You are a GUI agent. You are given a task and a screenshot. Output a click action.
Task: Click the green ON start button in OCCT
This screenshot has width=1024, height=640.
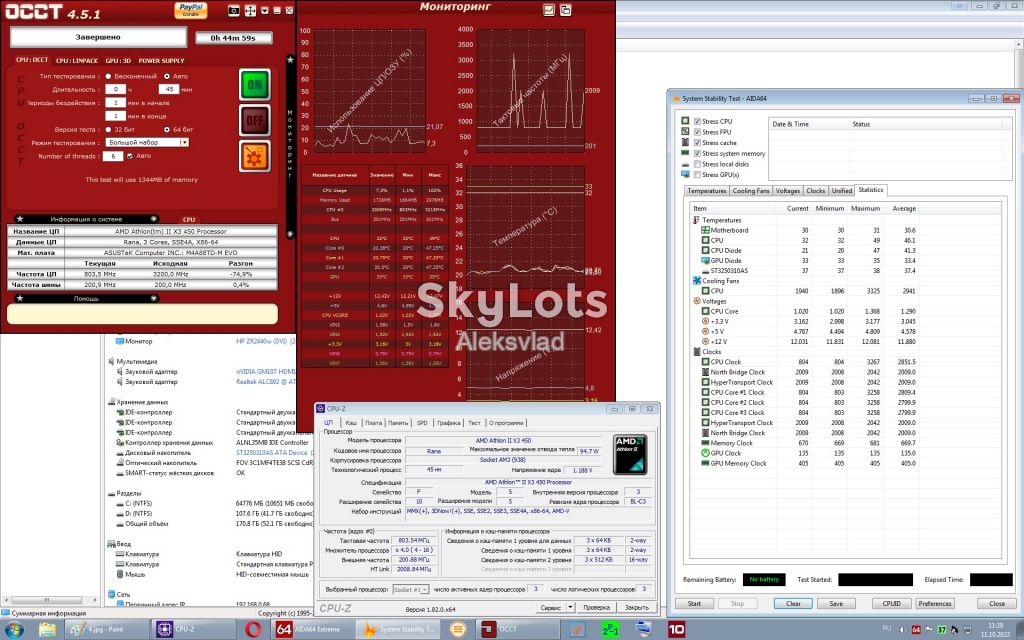255,84
